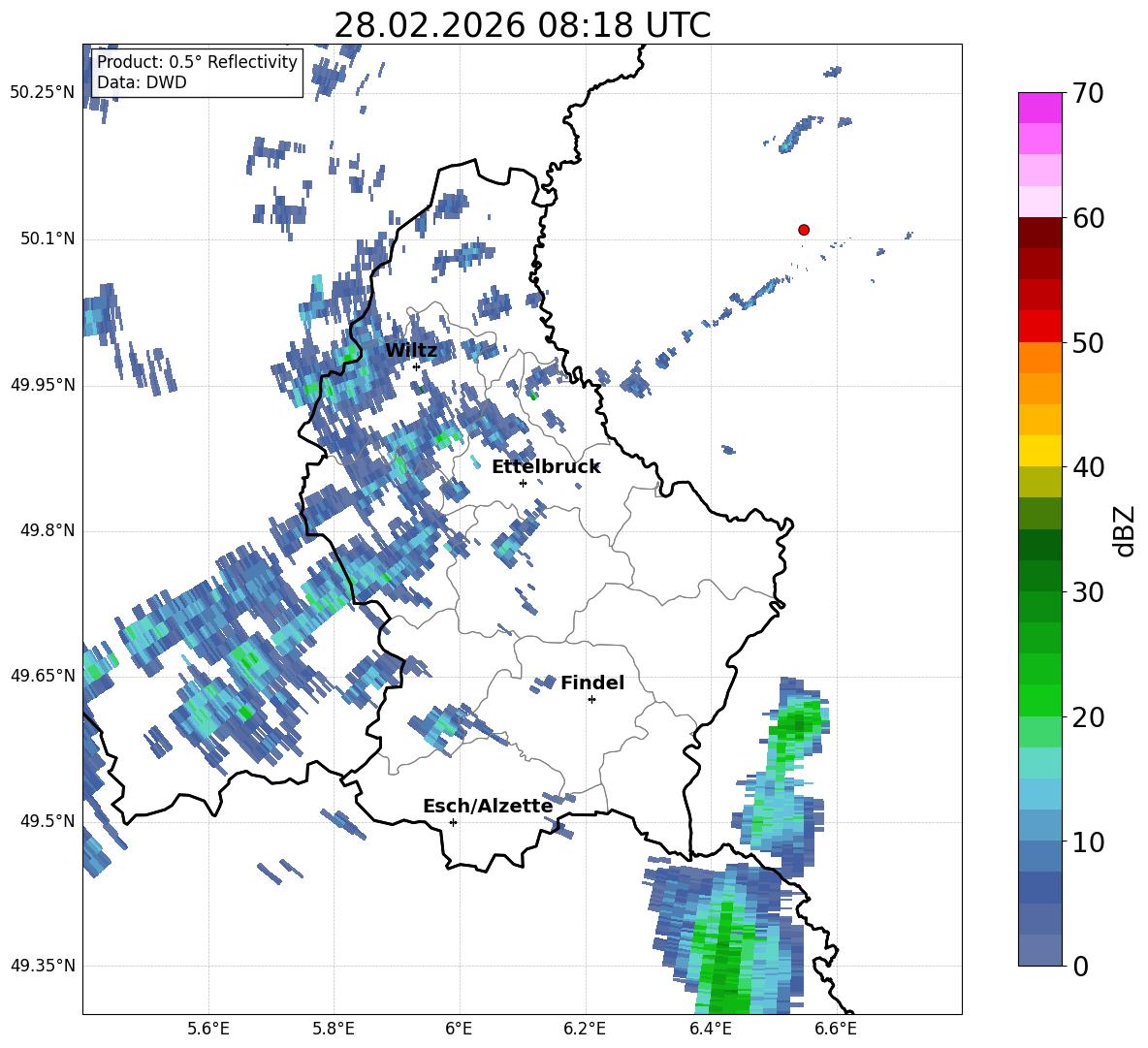Click the 6°E longitude label
Viewport: 1148px width, 1048px height.
pyautogui.click(x=459, y=1029)
